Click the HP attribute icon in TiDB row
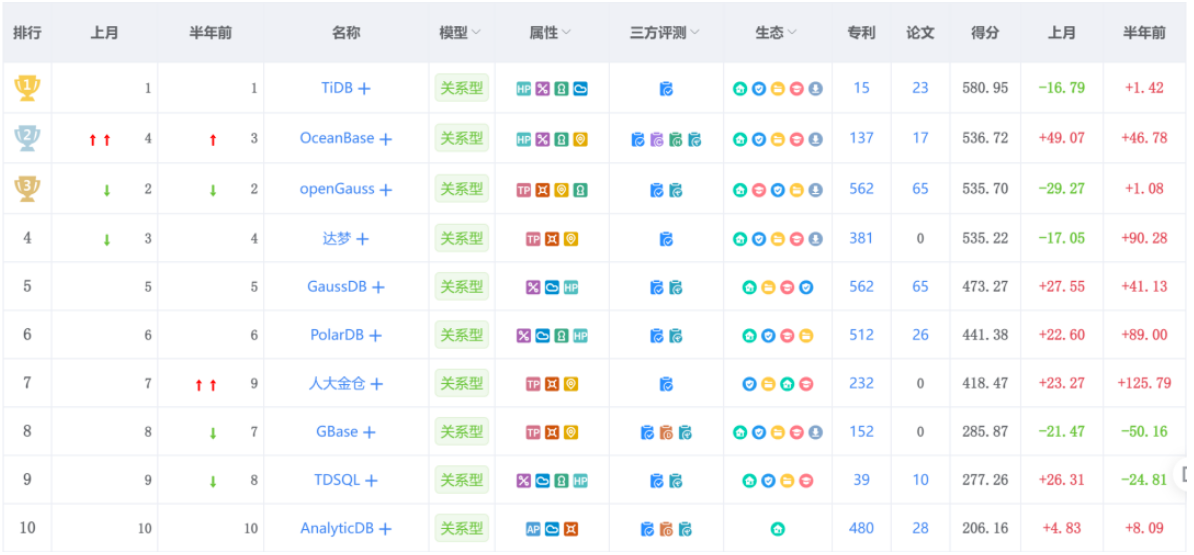Viewport: 1194px width, 555px height. [x=524, y=88]
